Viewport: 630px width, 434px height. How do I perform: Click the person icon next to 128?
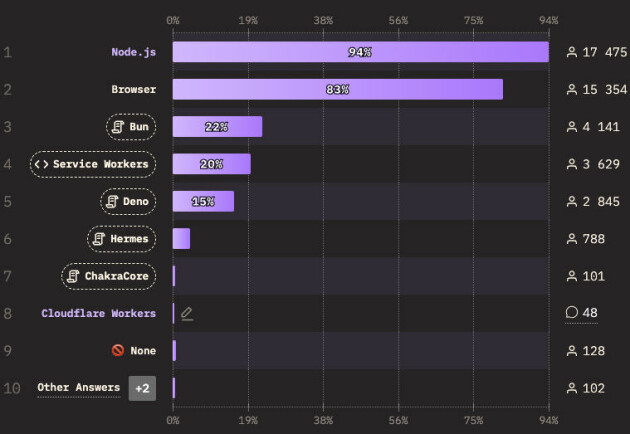[x=572, y=351]
